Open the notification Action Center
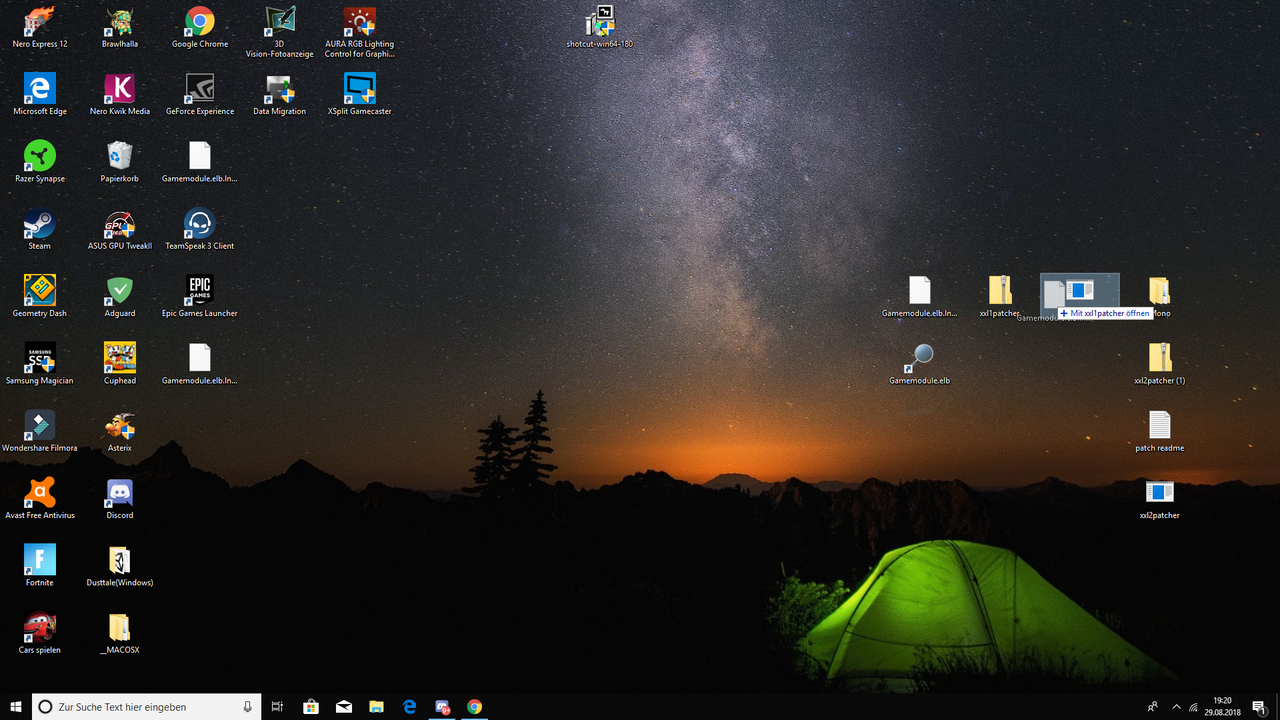The height and width of the screenshot is (720, 1280). click(x=1259, y=707)
